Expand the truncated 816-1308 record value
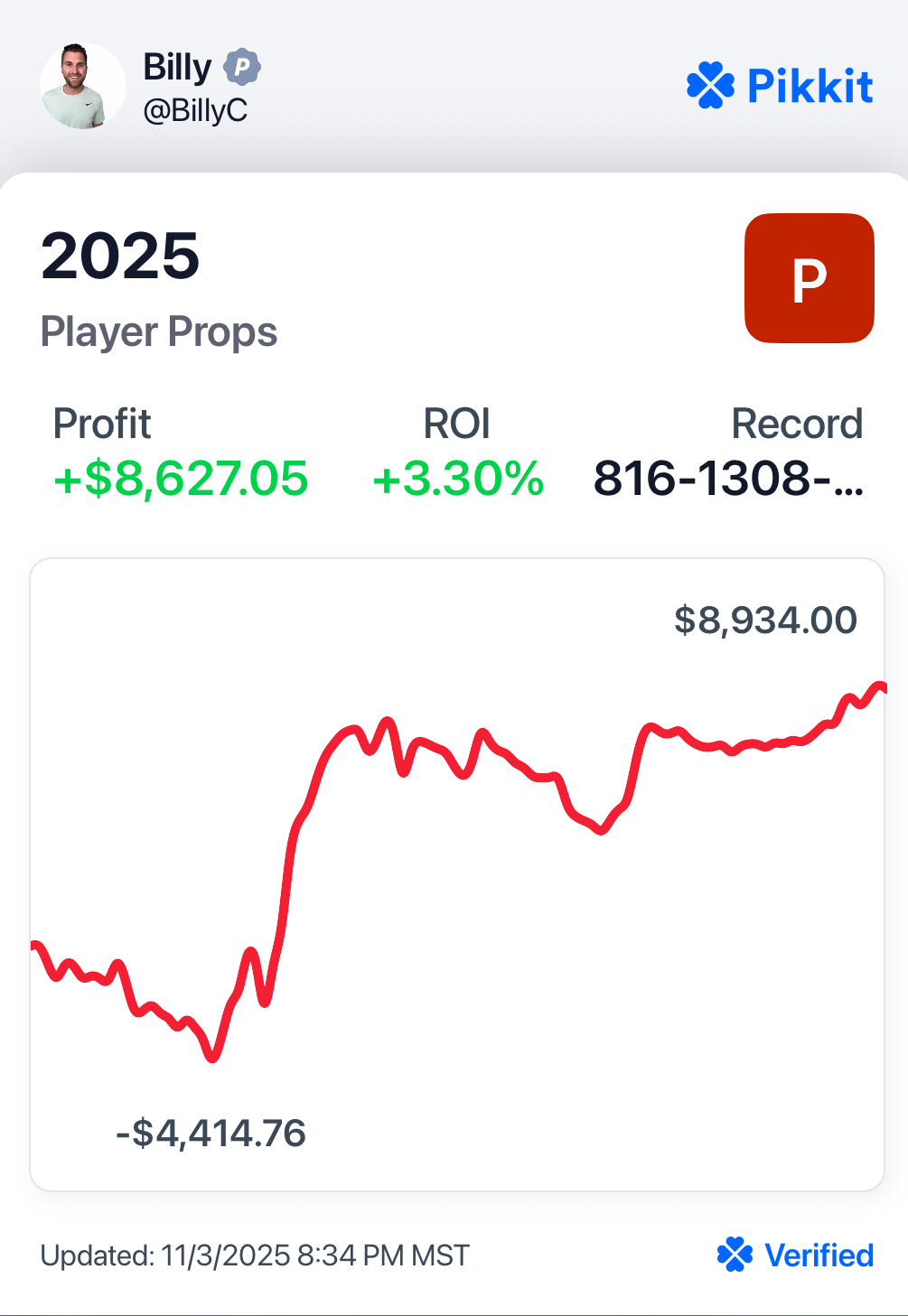This screenshot has width=908, height=1316. point(728,479)
